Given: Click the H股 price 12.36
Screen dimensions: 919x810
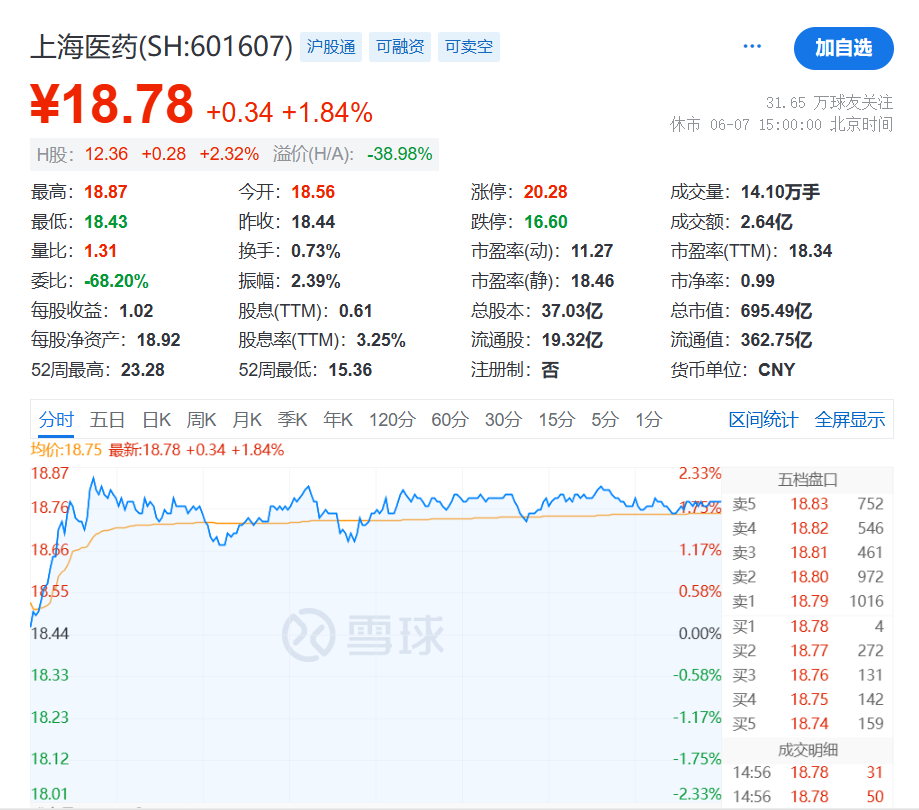Looking at the screenshot, I should pyautogui.click(x=106, y=154).
